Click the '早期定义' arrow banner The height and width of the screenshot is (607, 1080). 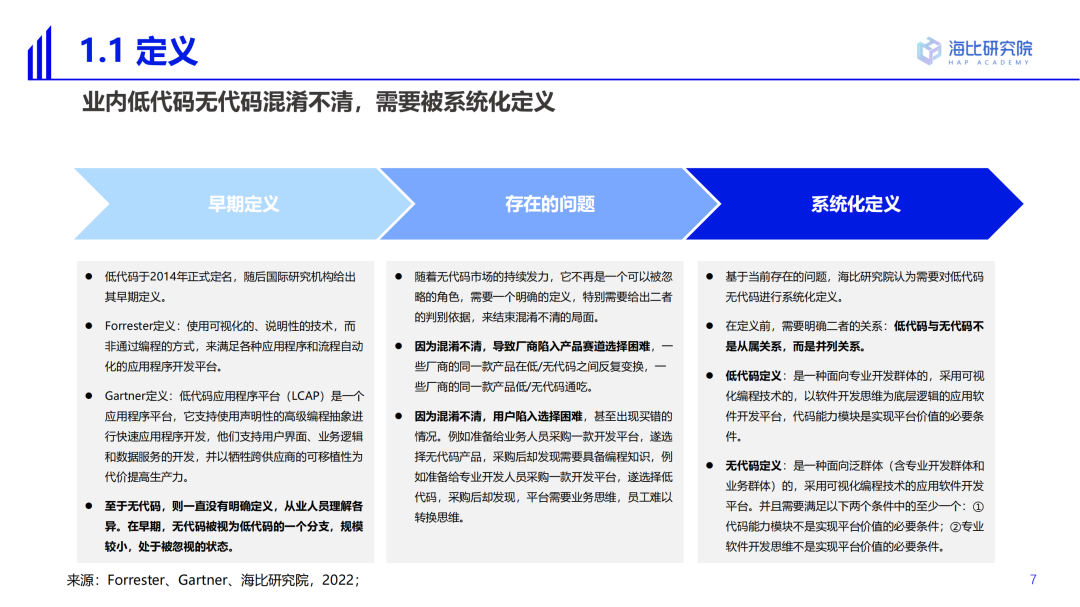tap(244, 204)
